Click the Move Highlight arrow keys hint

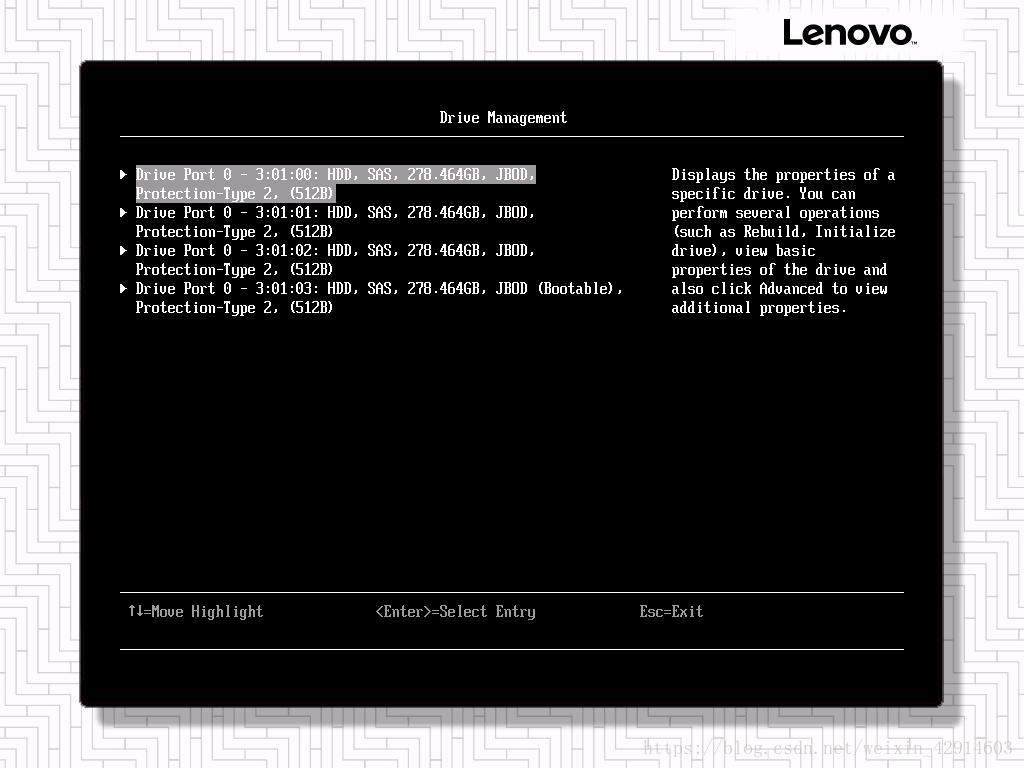click(195, 612)
